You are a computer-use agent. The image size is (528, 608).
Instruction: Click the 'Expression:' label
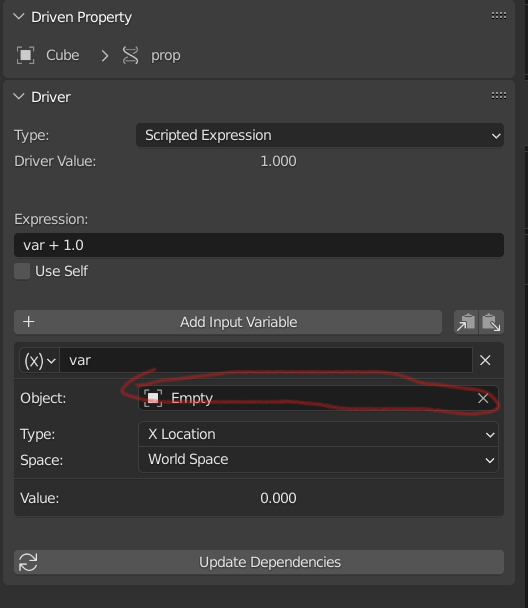pyautogui.click(x=51, y=219)
